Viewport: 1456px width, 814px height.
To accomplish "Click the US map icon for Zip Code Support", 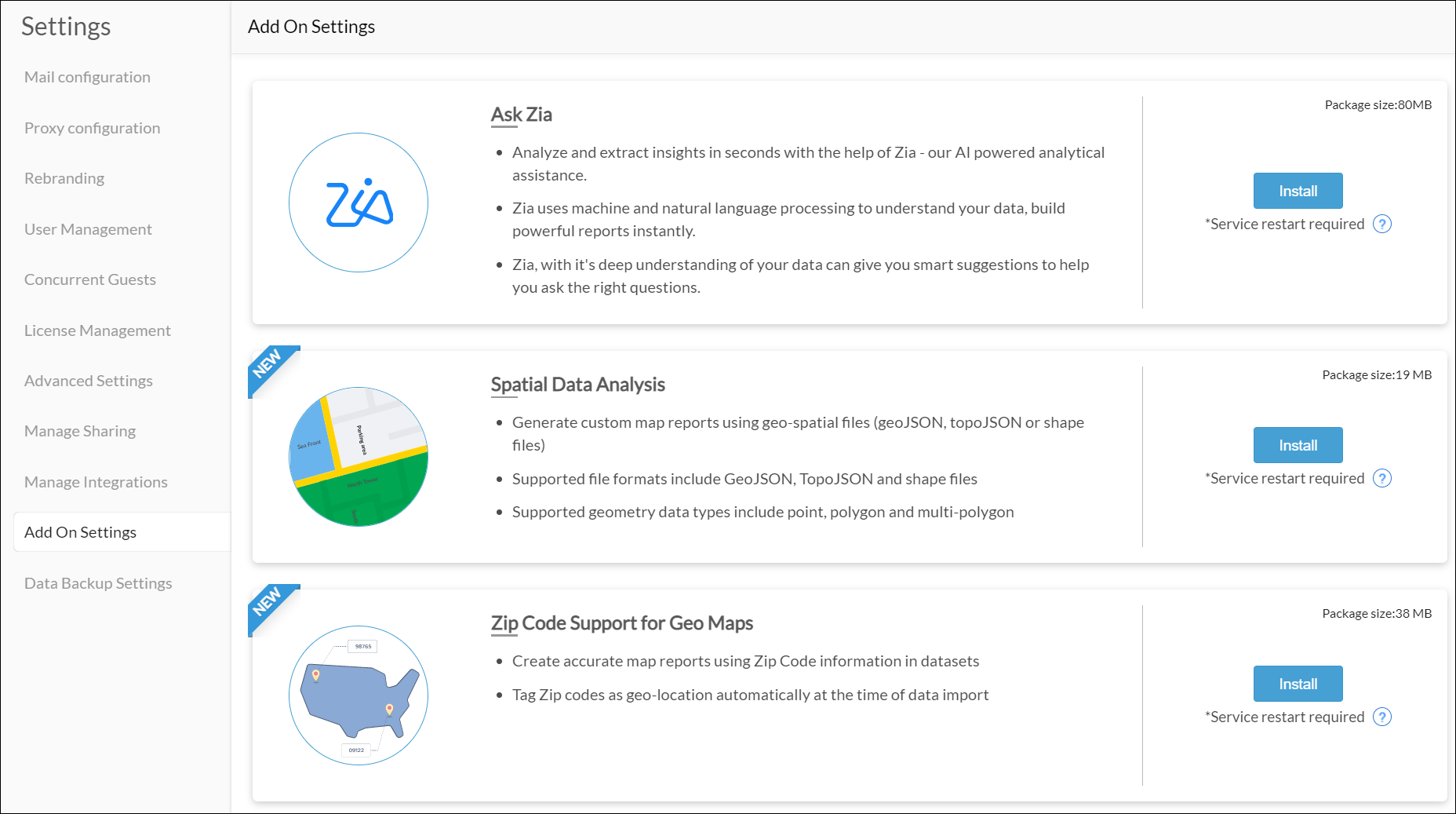I will click(x=359, y=694).
